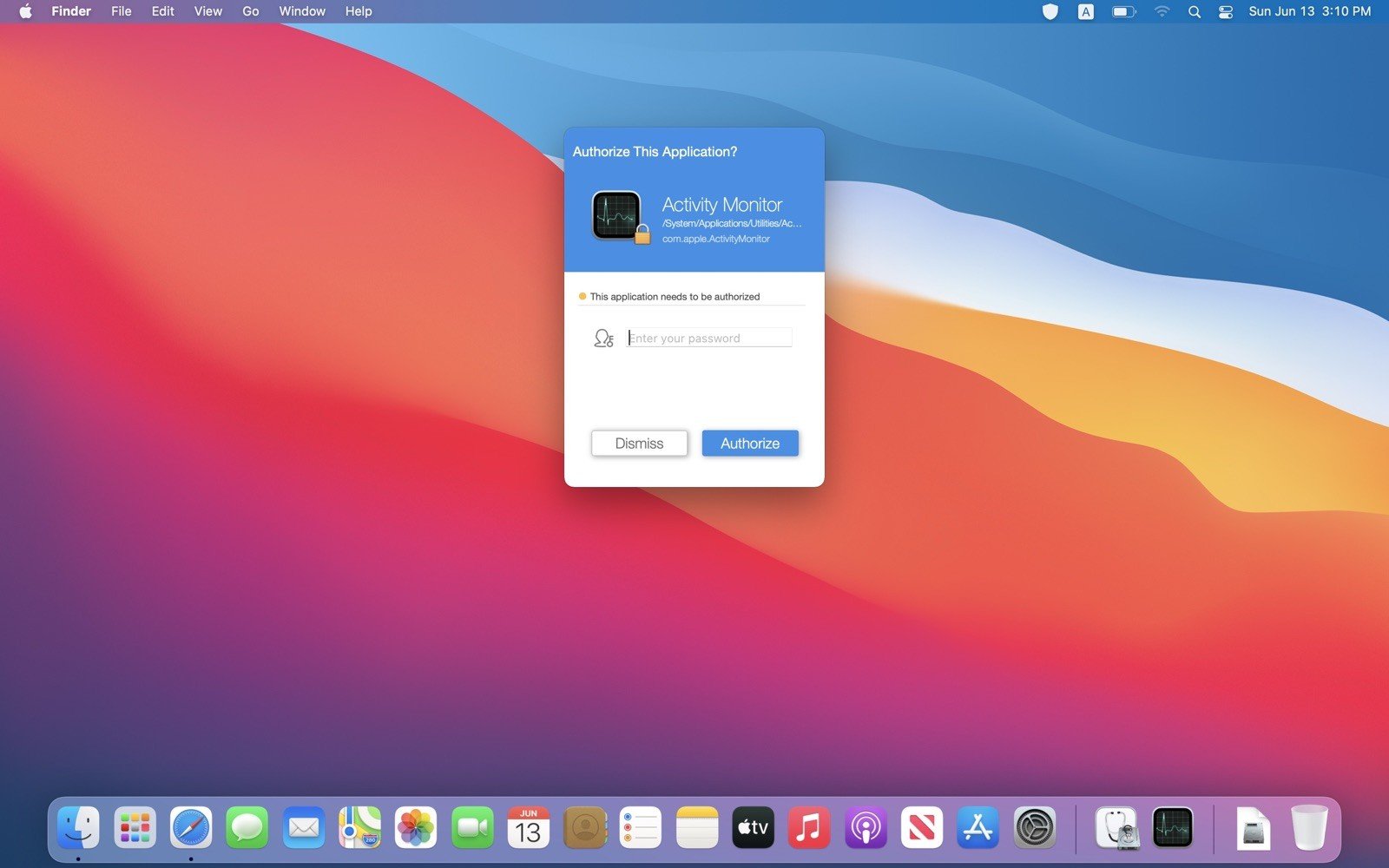Open the battery status menu
Viewport: 1389px width, 868px height.
point(1123,11)
